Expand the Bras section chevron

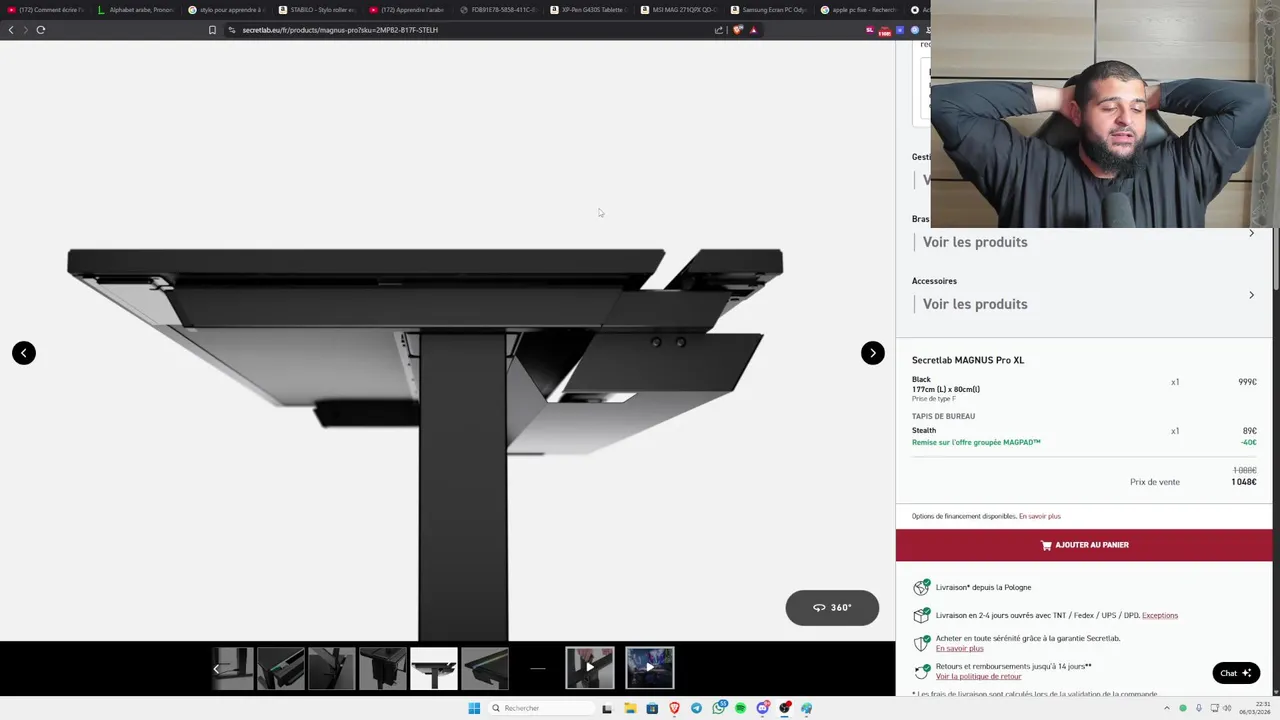click(1251, 233)
